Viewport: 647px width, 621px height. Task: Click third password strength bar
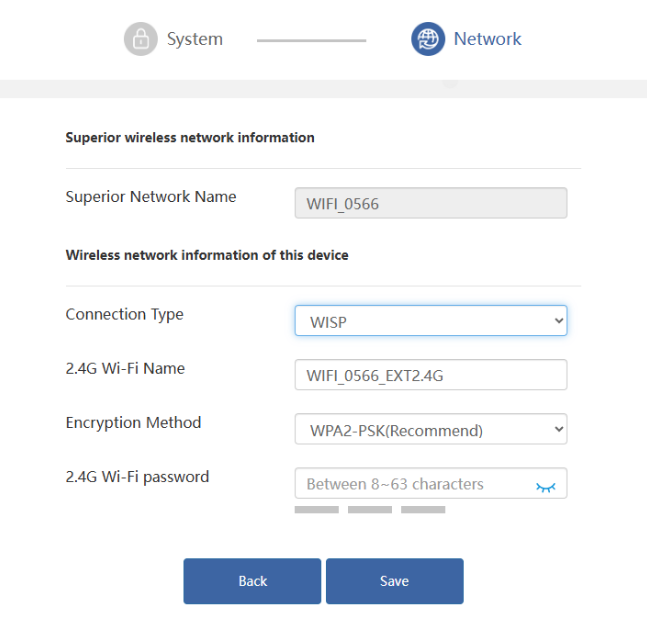pos(423,510)
